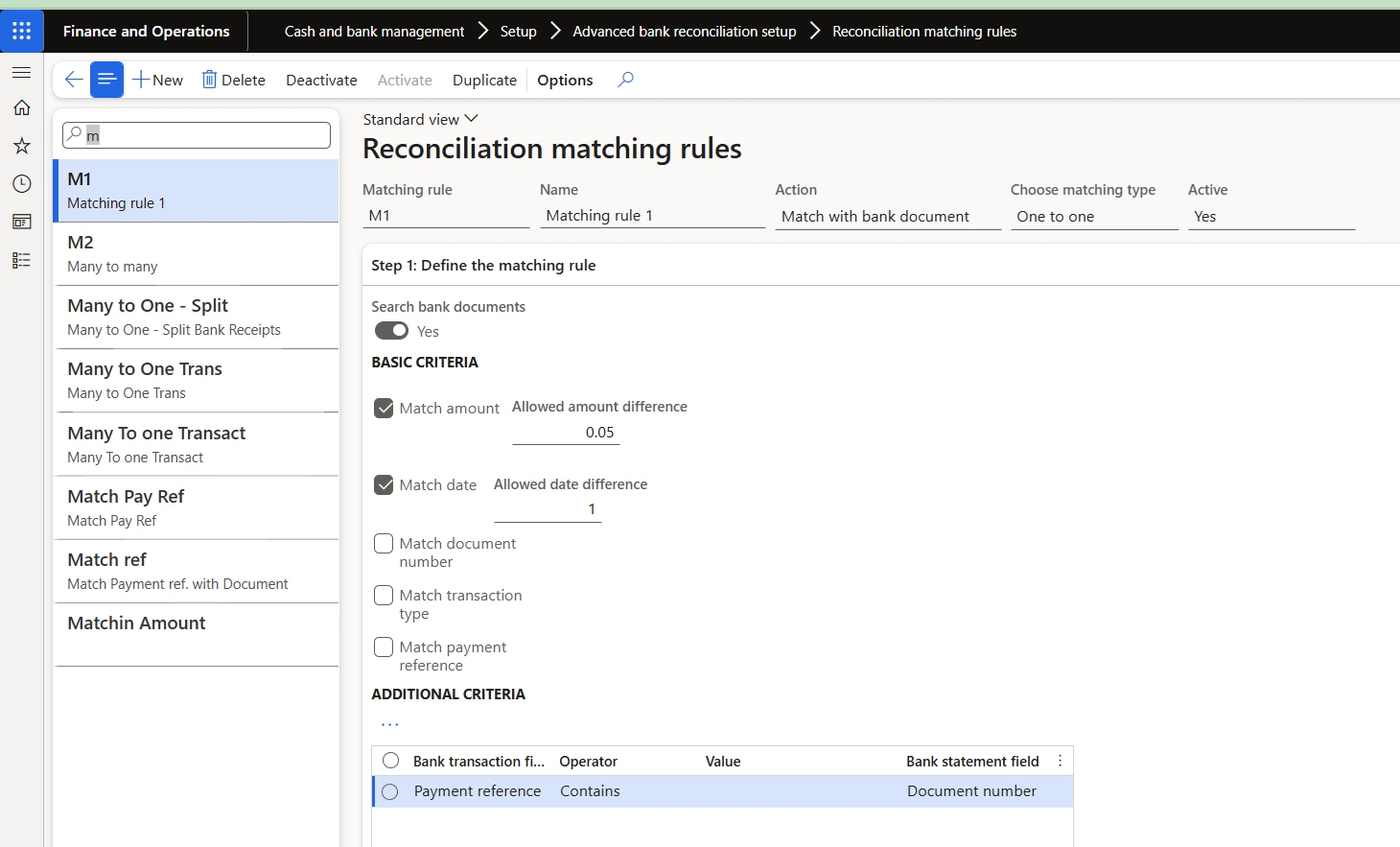Select Payment reference row radio
Viewport: 1400px width, 847px height.
pyautogui.click(x=389, y=791)
